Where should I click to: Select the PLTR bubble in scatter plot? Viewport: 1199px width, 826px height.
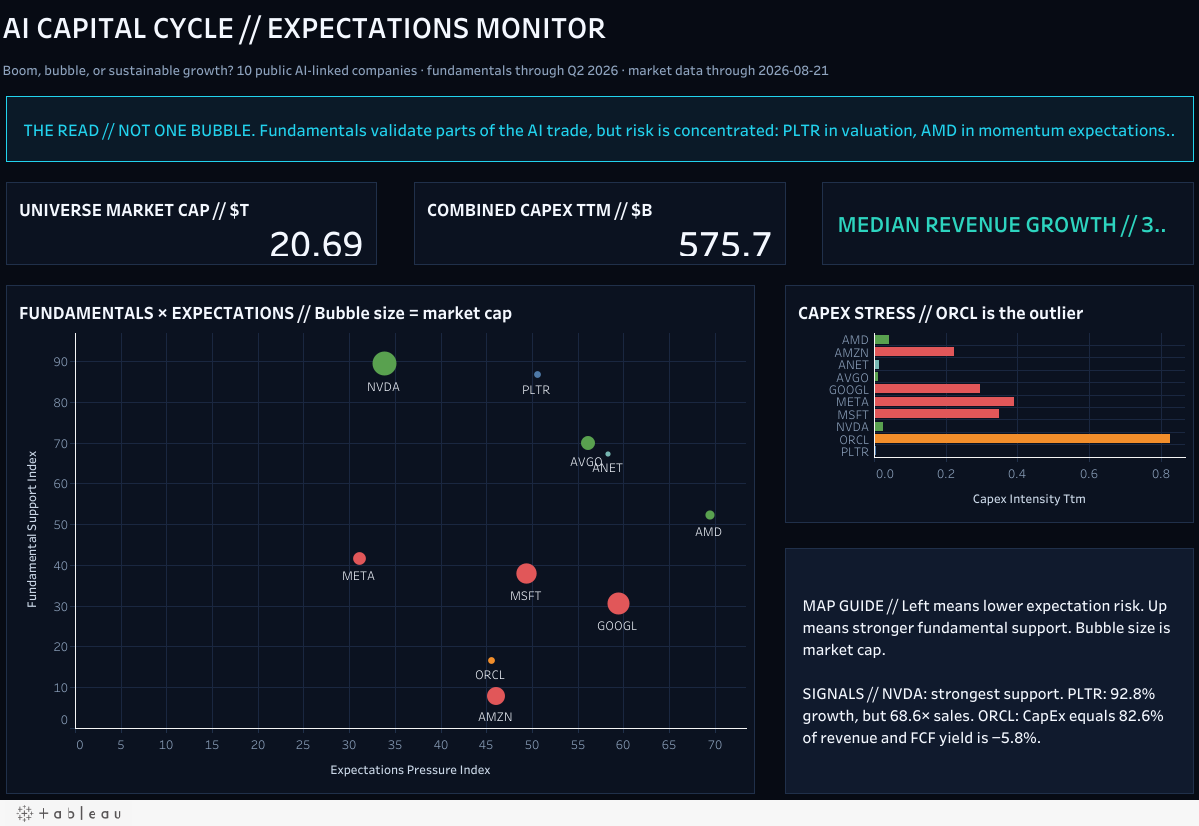537,374
